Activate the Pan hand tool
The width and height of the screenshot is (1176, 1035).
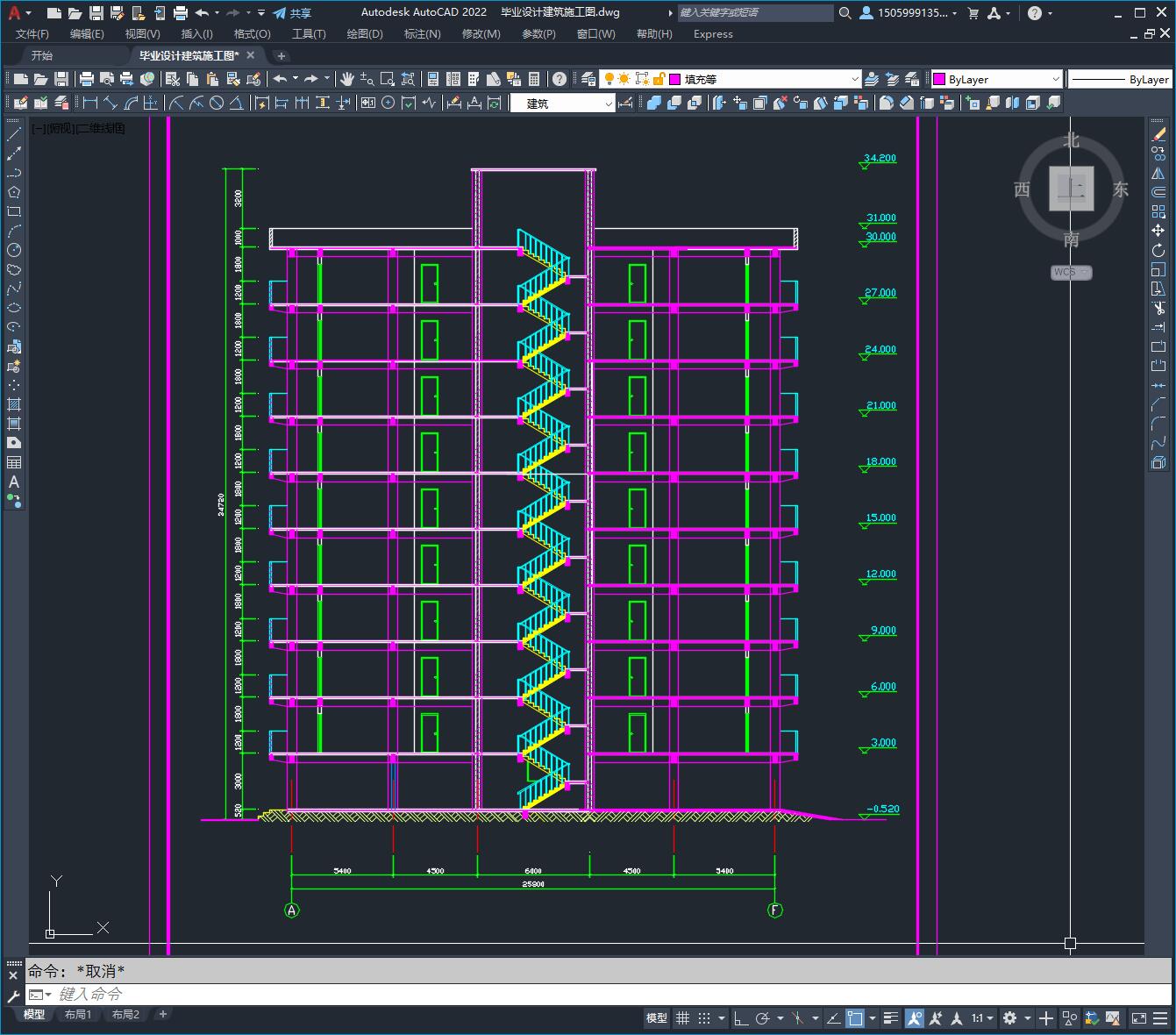coord(347,79)
